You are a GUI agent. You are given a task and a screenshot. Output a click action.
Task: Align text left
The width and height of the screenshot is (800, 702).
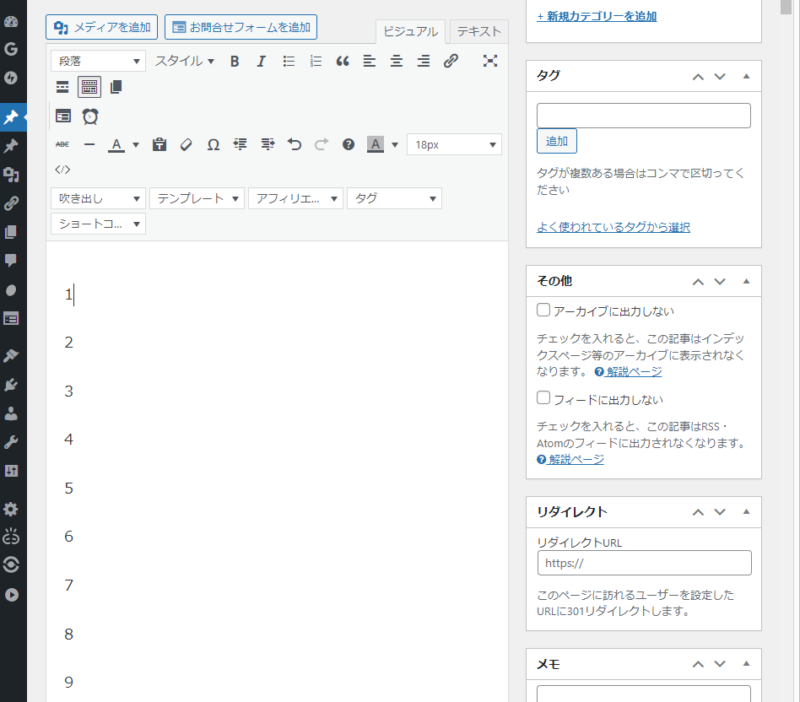click(x=369, y=61)
